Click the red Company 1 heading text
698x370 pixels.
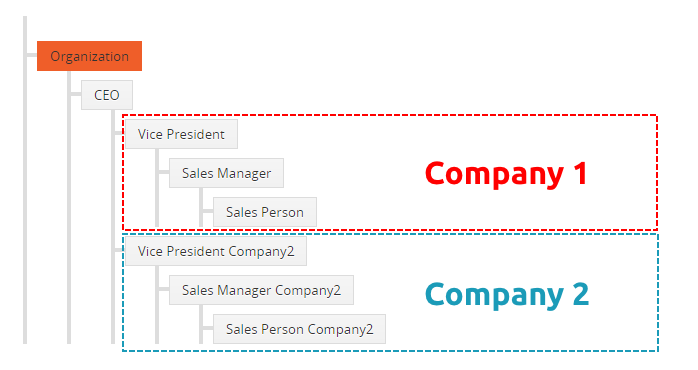(x=507, y=174)
